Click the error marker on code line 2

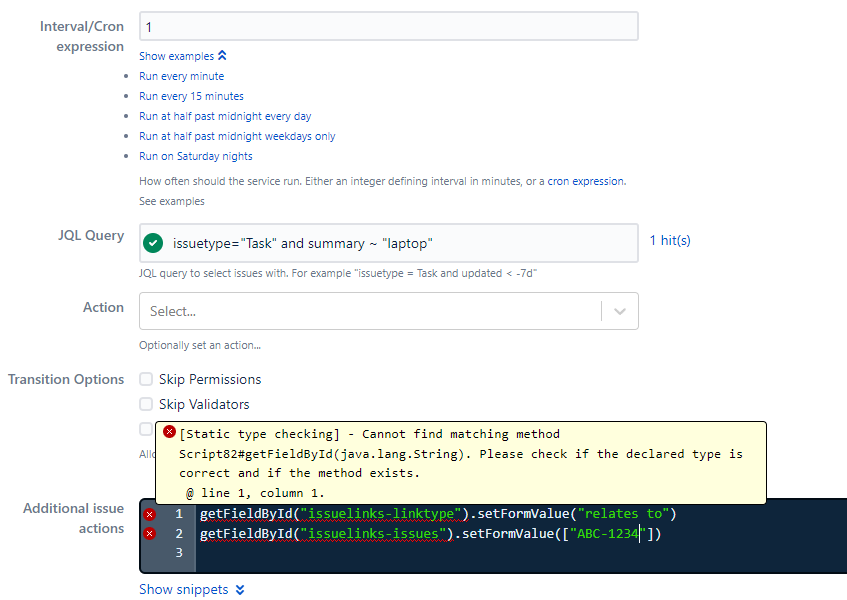pyautogui.click(x=150, y=534)
